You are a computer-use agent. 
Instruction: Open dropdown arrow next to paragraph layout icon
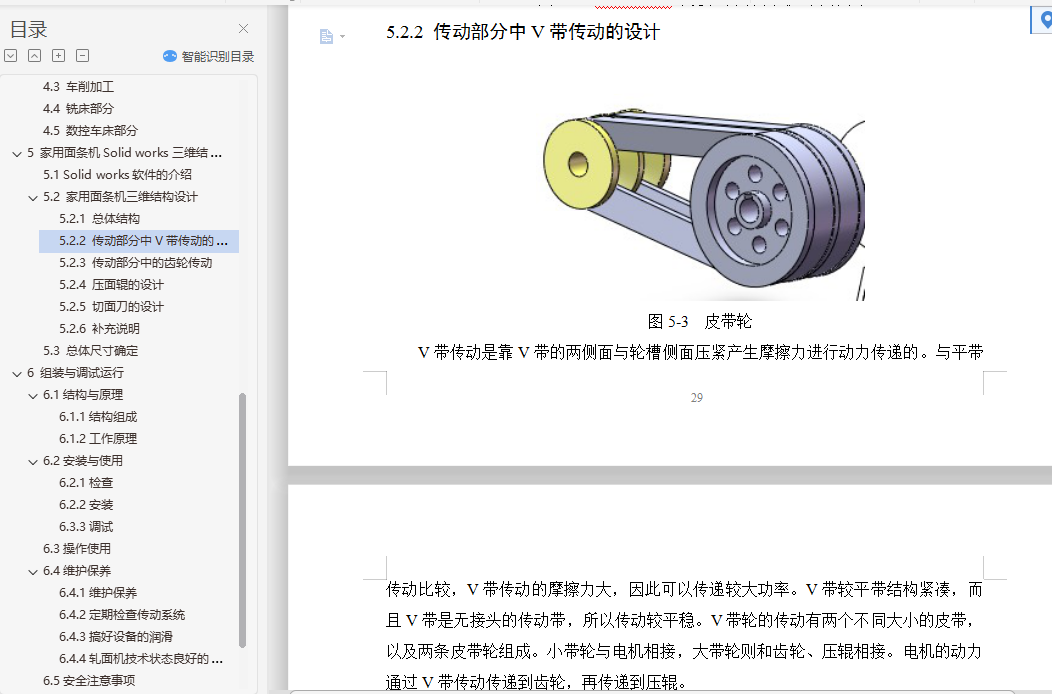pos(343,37)
